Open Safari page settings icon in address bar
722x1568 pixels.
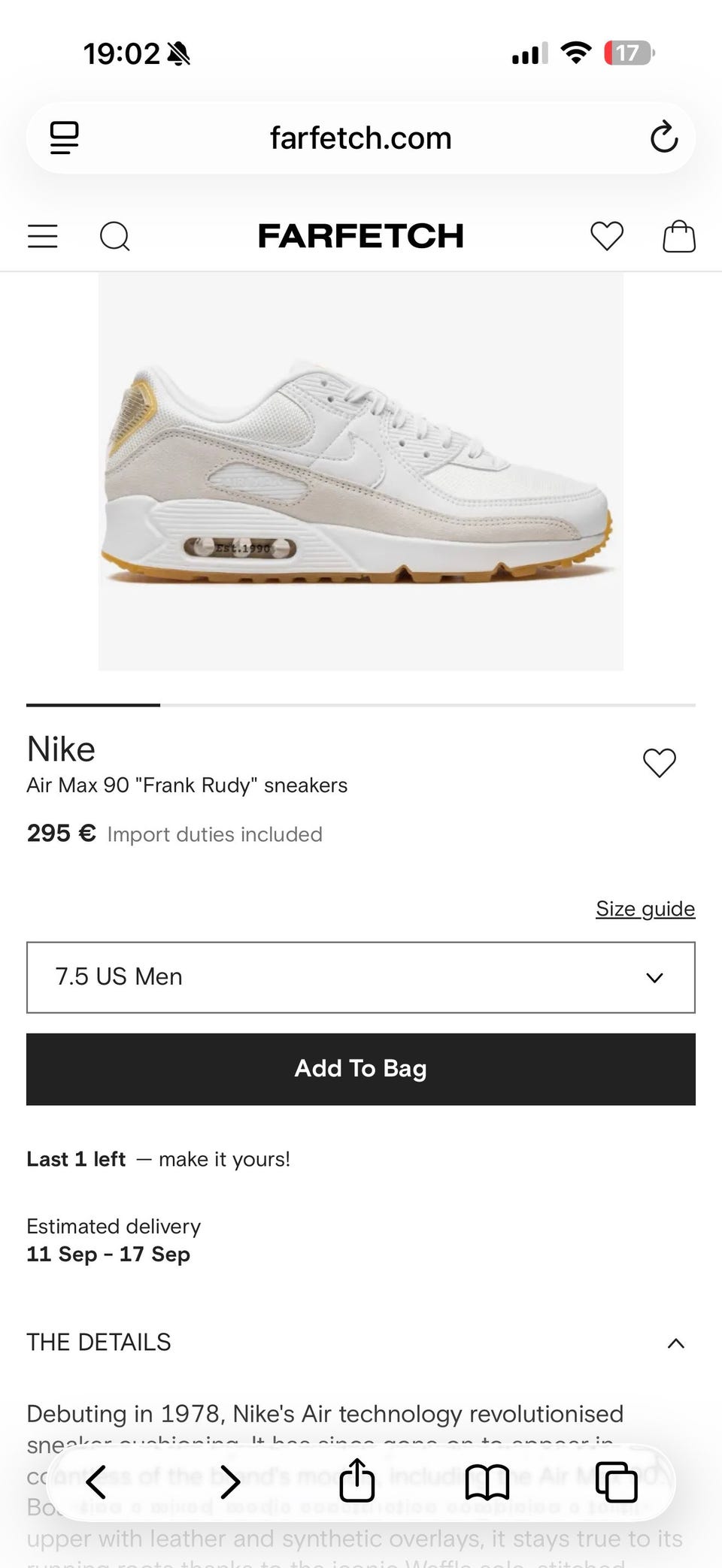point(65,138)
